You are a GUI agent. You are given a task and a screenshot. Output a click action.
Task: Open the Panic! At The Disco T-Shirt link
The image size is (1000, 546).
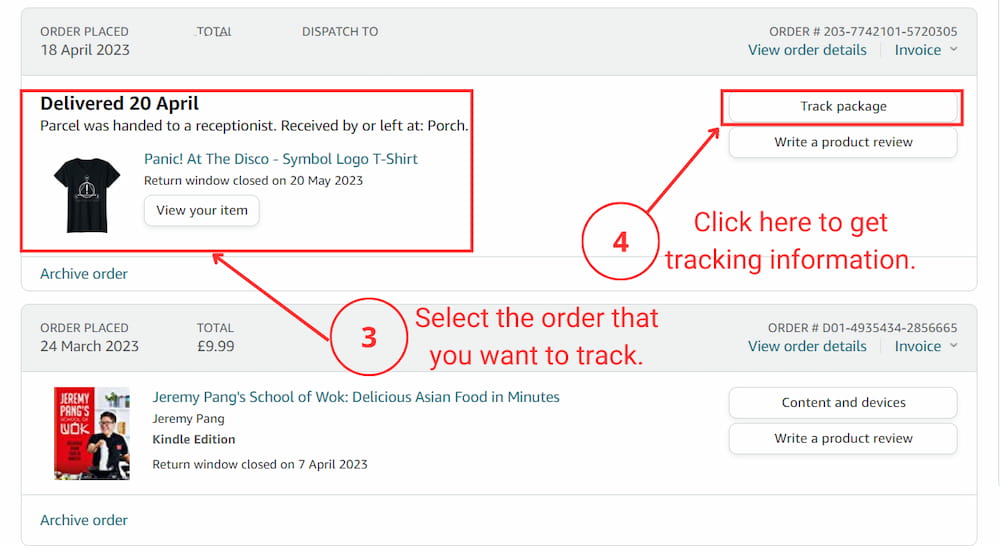[281, 159]
